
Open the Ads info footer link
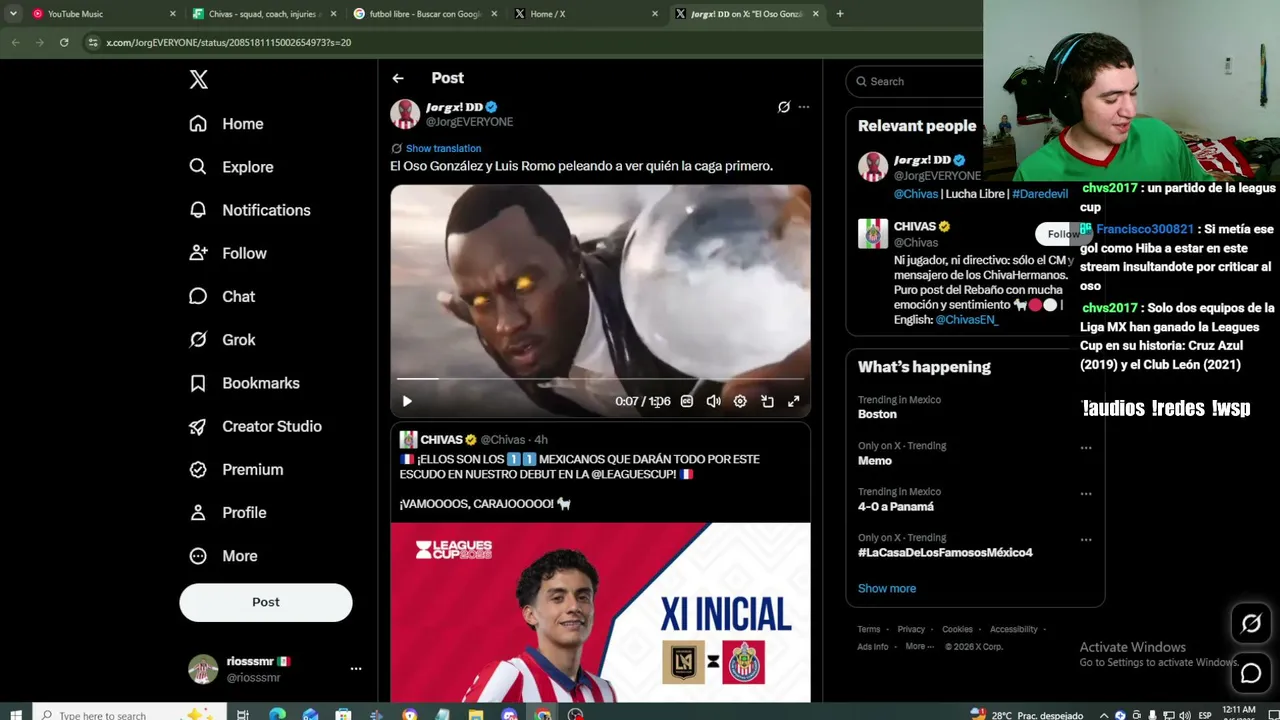tap(873, 647)
